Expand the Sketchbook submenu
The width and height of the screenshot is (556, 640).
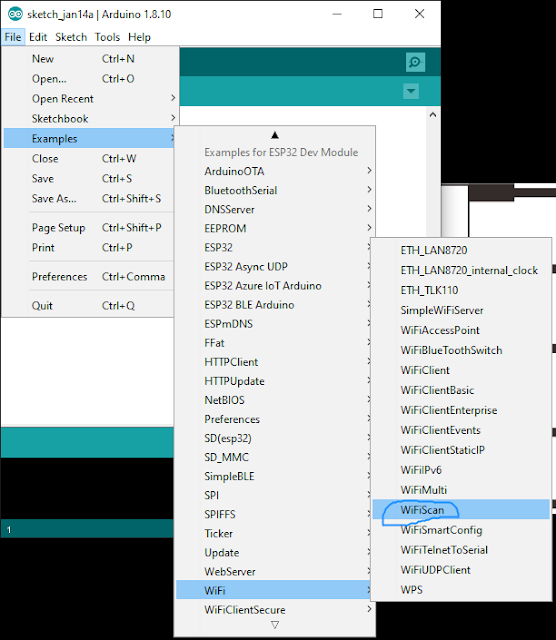click(x=91, y=119)
